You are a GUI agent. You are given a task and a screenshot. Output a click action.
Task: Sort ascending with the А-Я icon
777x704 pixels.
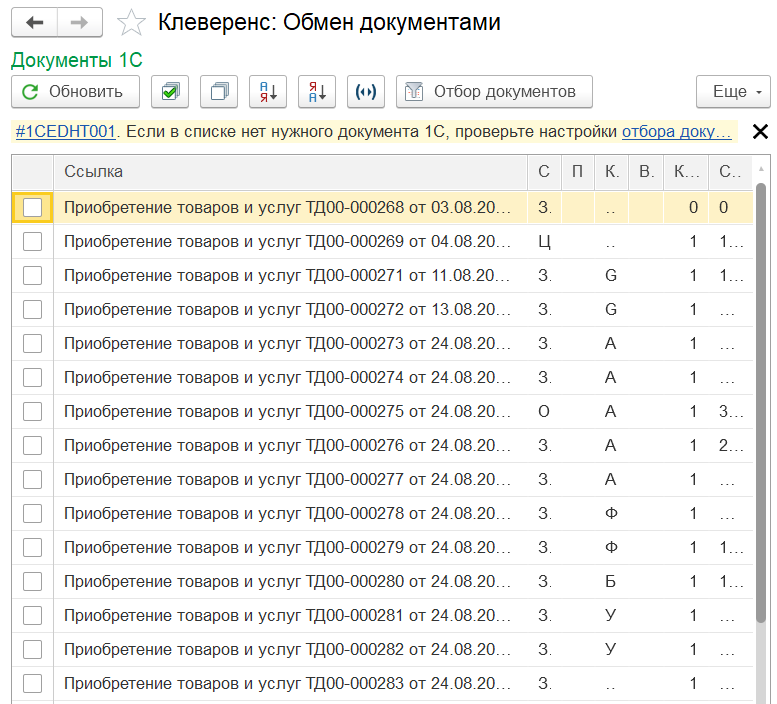click(268, 92)
